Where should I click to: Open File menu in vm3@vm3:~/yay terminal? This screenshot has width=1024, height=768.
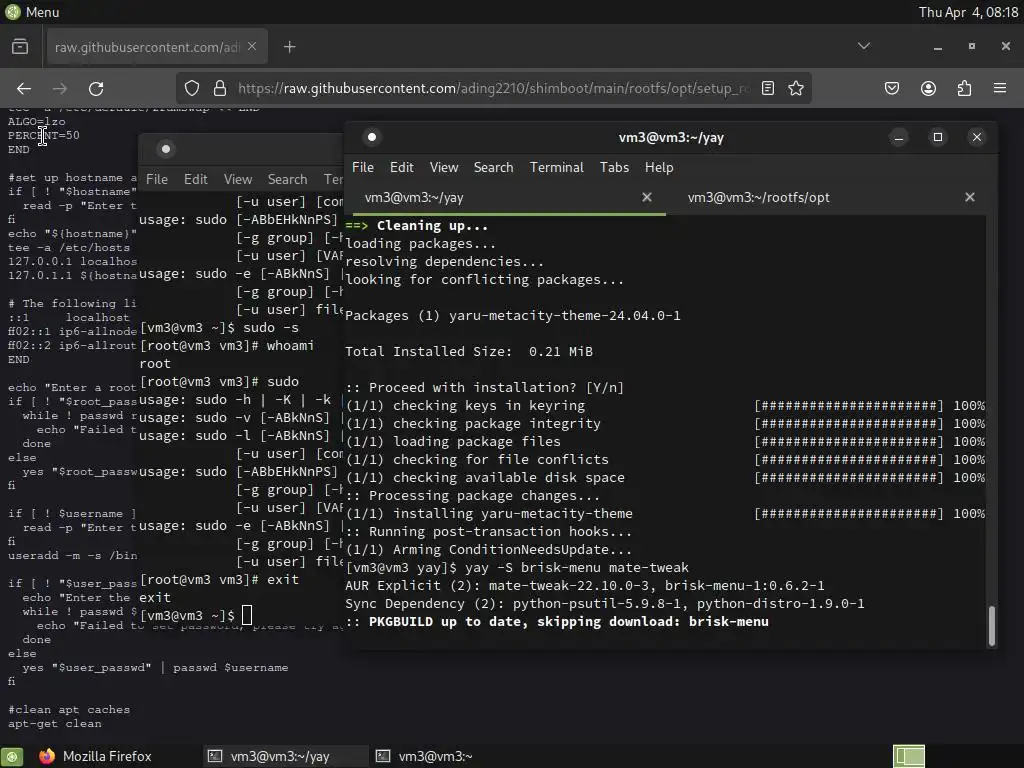click(362, 167)
